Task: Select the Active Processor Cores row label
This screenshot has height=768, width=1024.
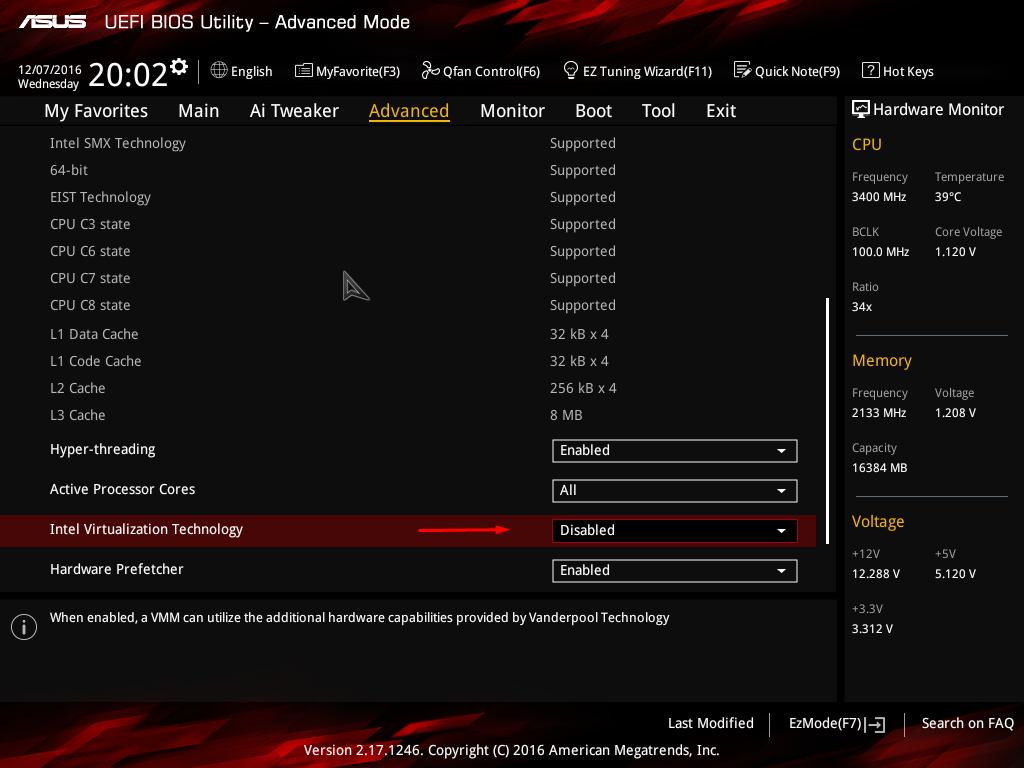Action: tap(122, 489)
